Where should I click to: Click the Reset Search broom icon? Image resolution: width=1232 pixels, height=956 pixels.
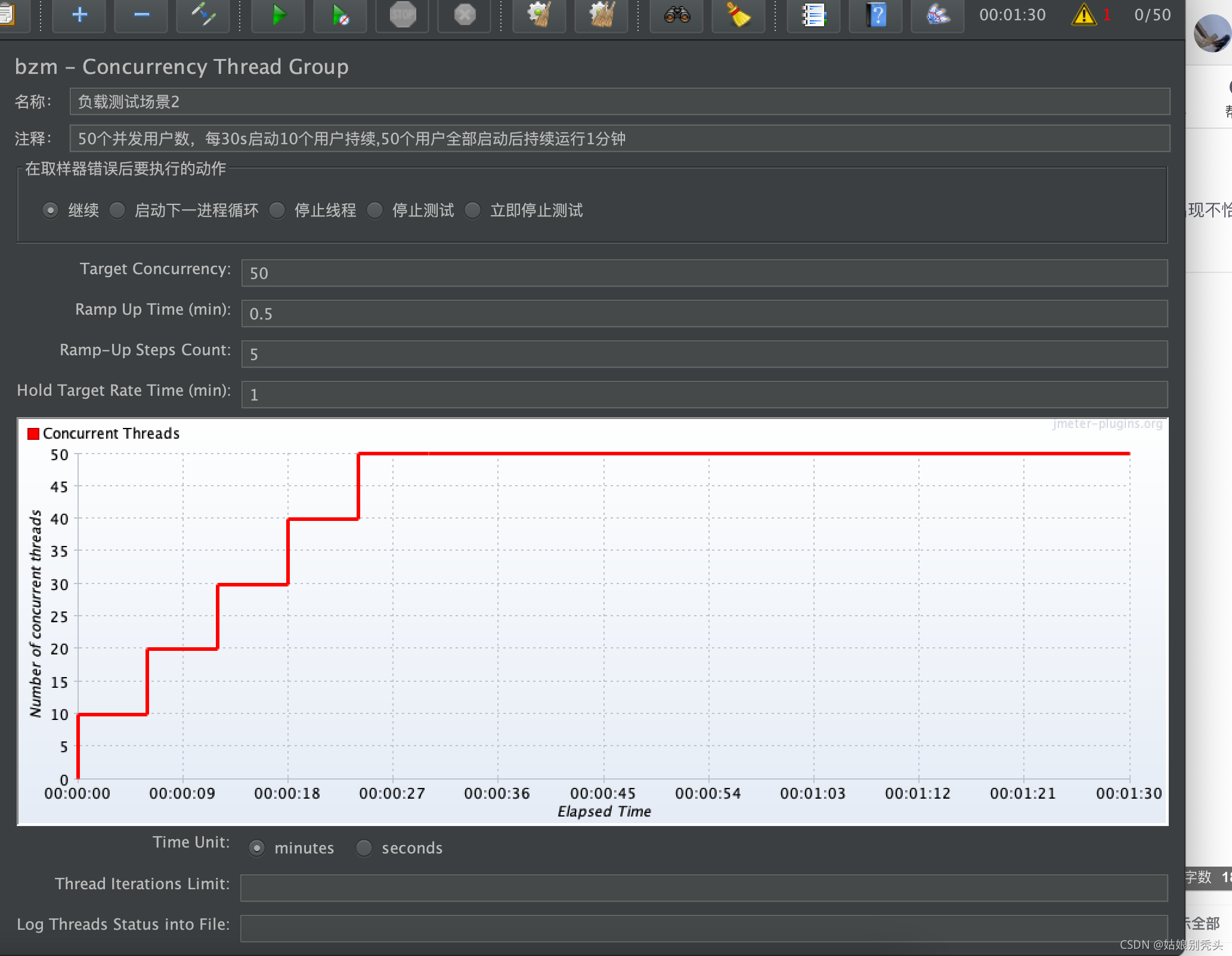pos(738,15)
